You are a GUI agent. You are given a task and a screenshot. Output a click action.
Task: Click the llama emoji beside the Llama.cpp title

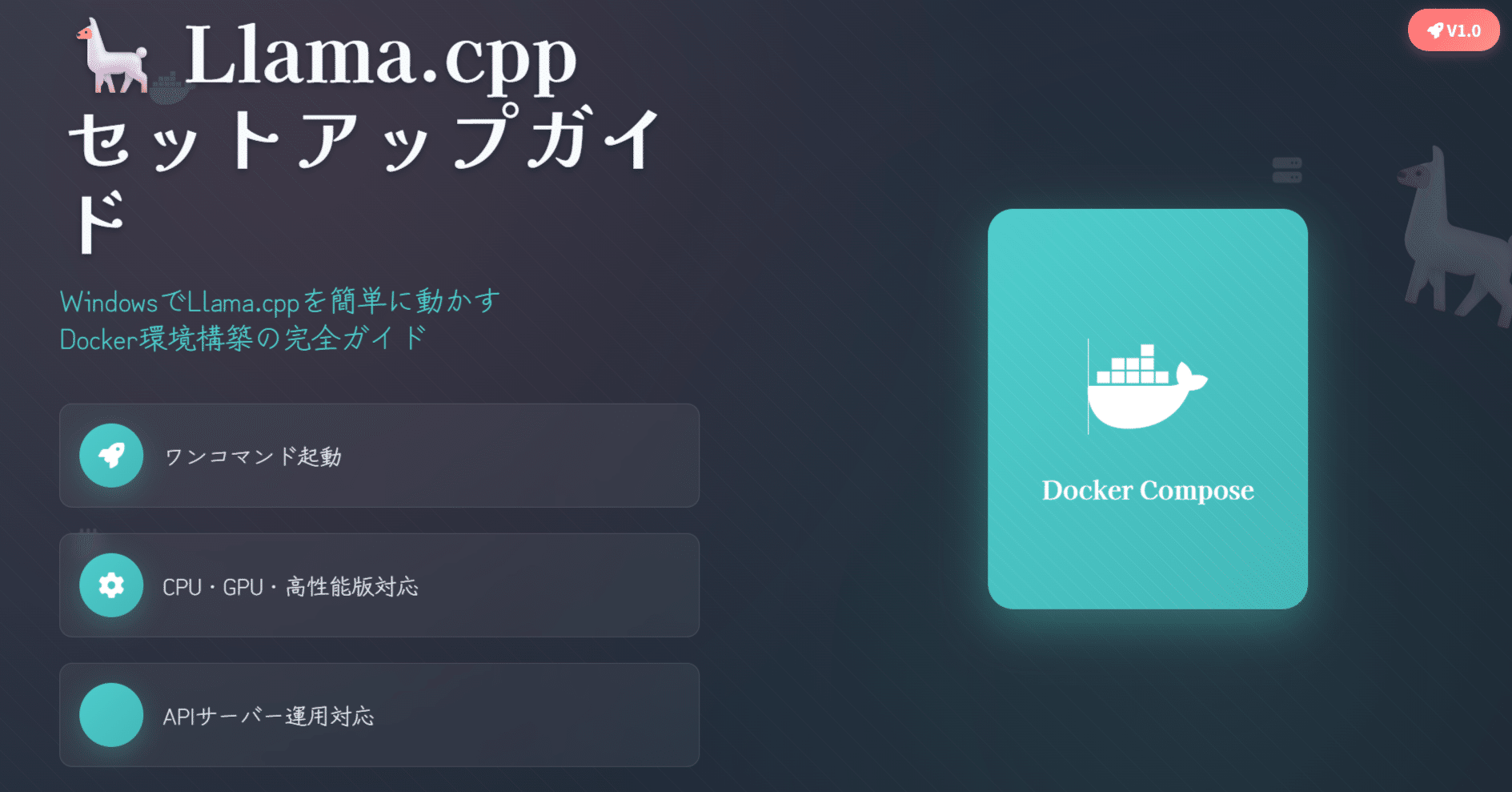[x=112, y=56]
